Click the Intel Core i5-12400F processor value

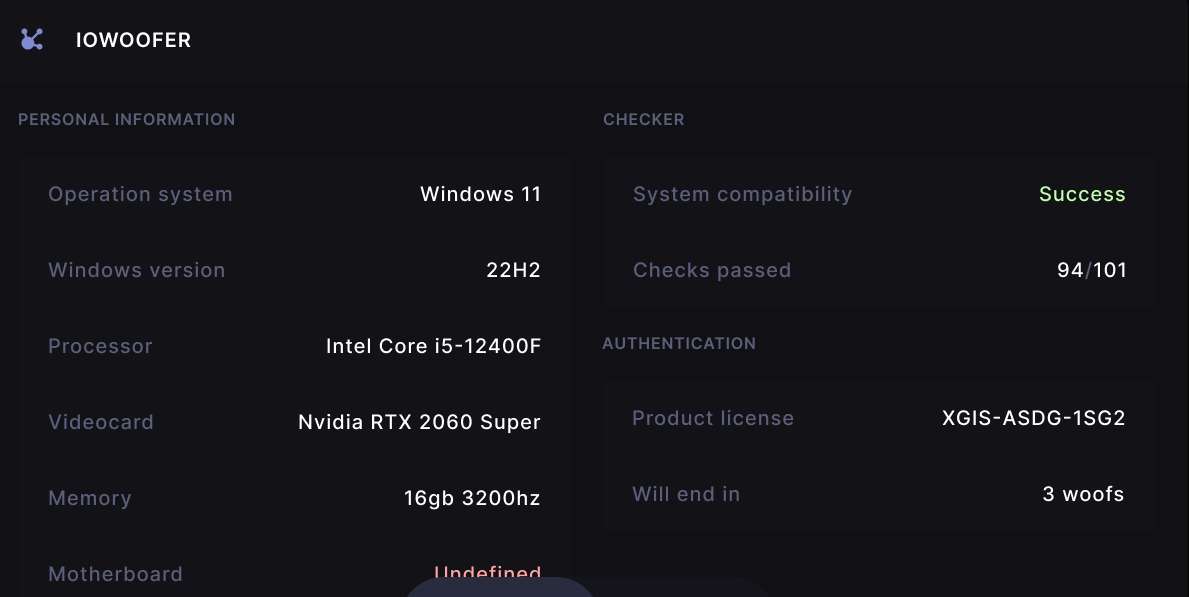click(x=433, y=346)
